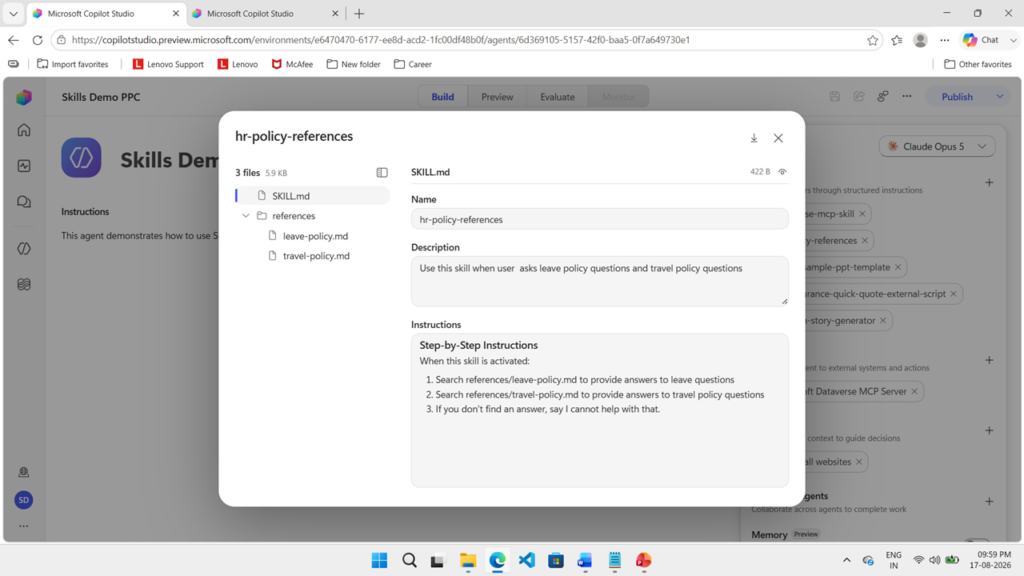Remove the ample-ppt-template chip
Screen dimensions: 1024x576
click(898, 267)
